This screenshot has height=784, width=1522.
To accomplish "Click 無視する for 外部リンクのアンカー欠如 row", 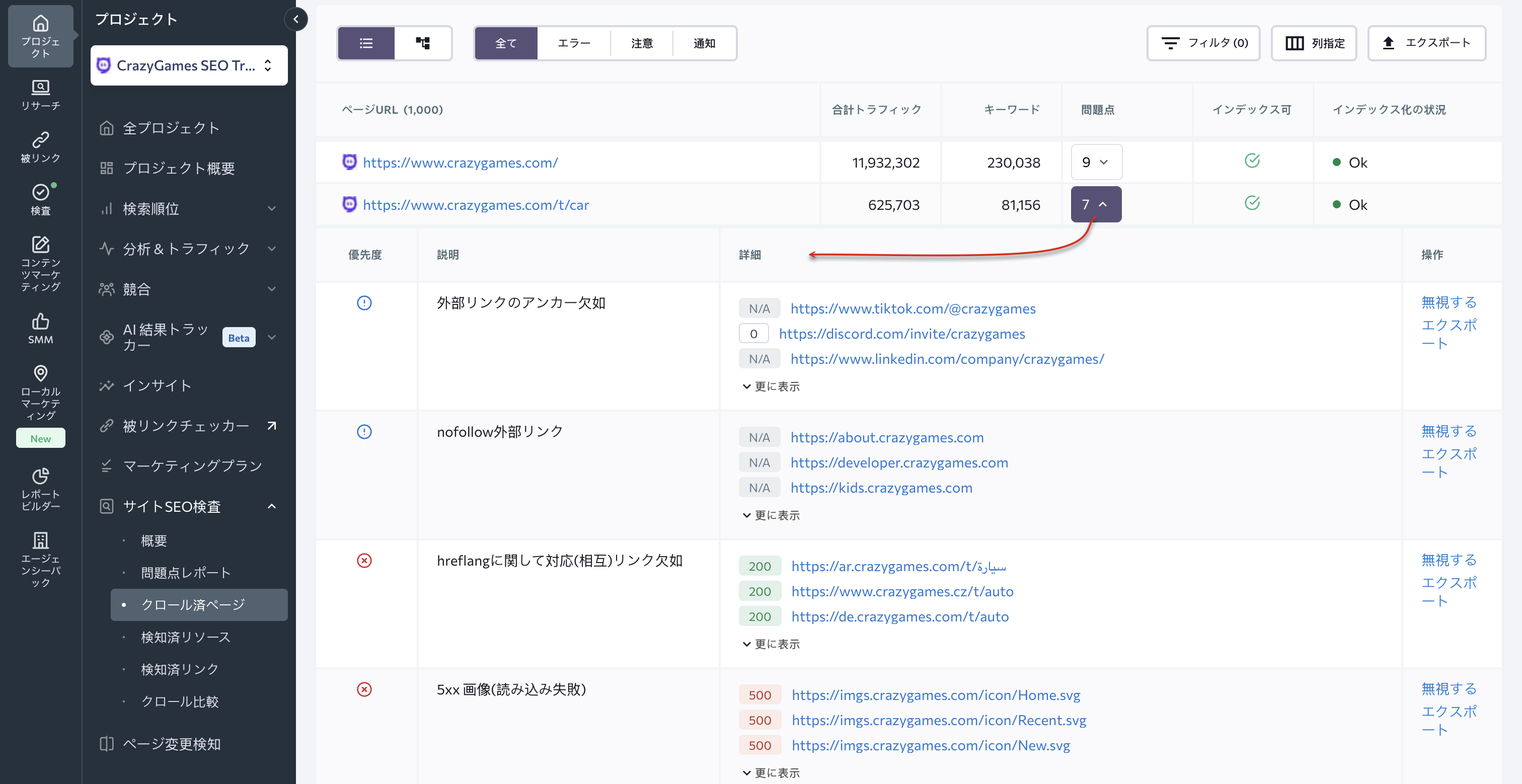I will 1449,302.
